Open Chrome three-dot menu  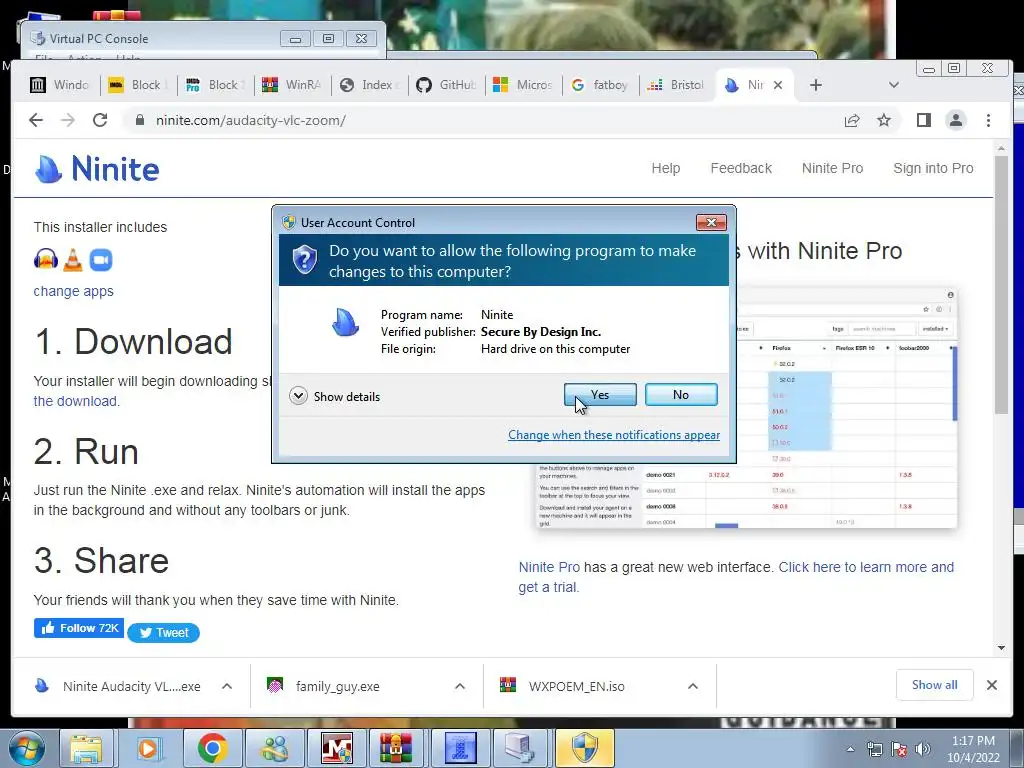(988, 120)
